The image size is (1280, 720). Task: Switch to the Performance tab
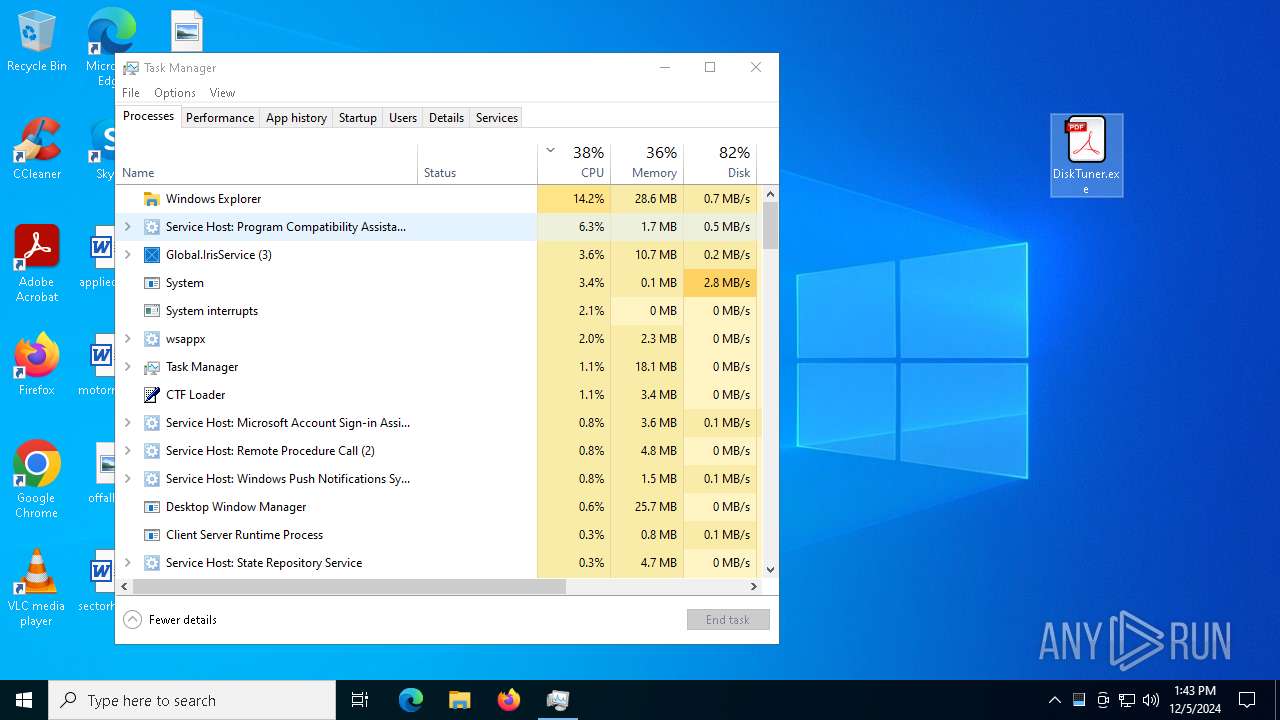pyautogui.click(x=220, y=117)
